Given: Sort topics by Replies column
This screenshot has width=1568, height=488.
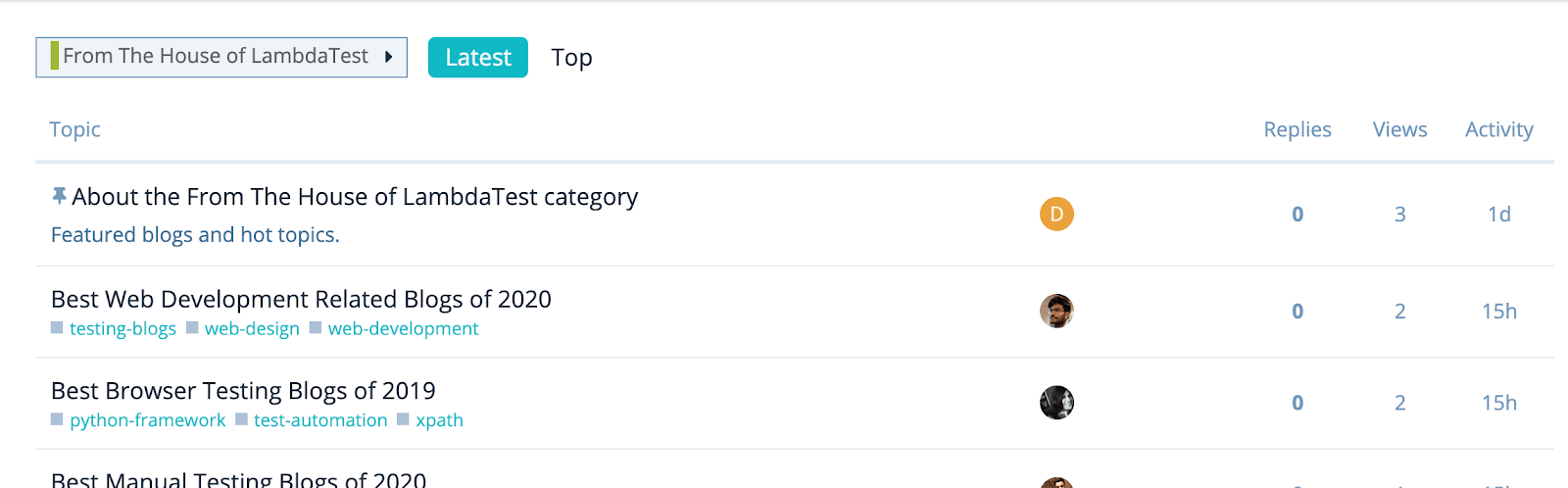Looking at the screenshot, I should [1297, 129].
